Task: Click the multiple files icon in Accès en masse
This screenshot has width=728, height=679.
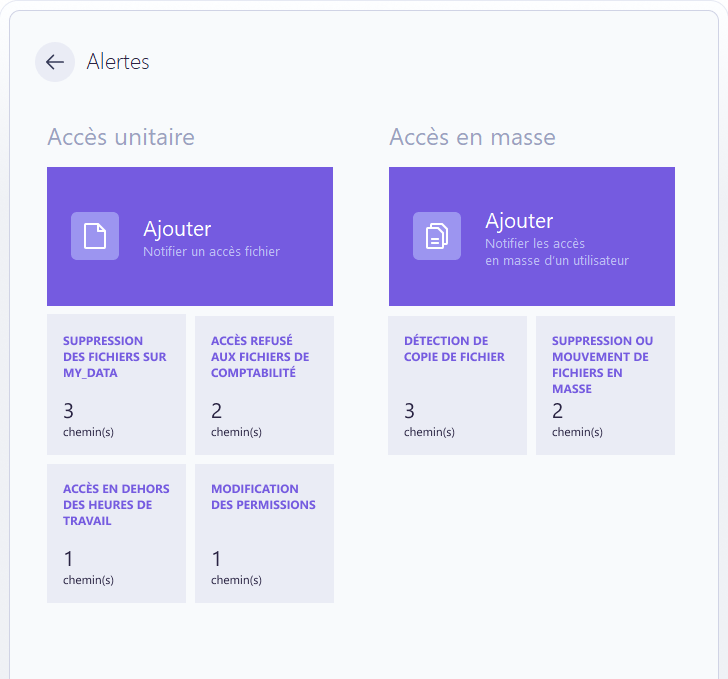Action: point(437,236)
